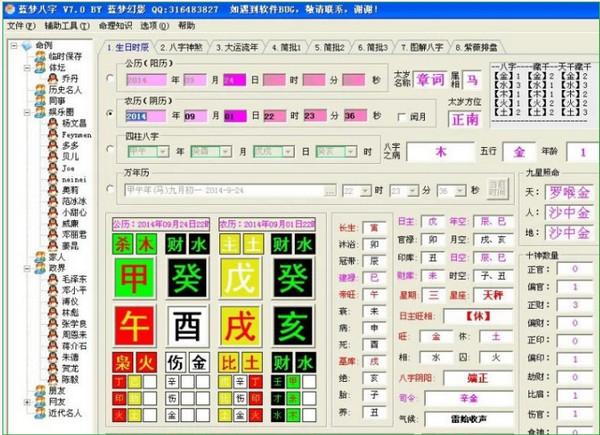Select the 范冰冰 person icon

52,201
